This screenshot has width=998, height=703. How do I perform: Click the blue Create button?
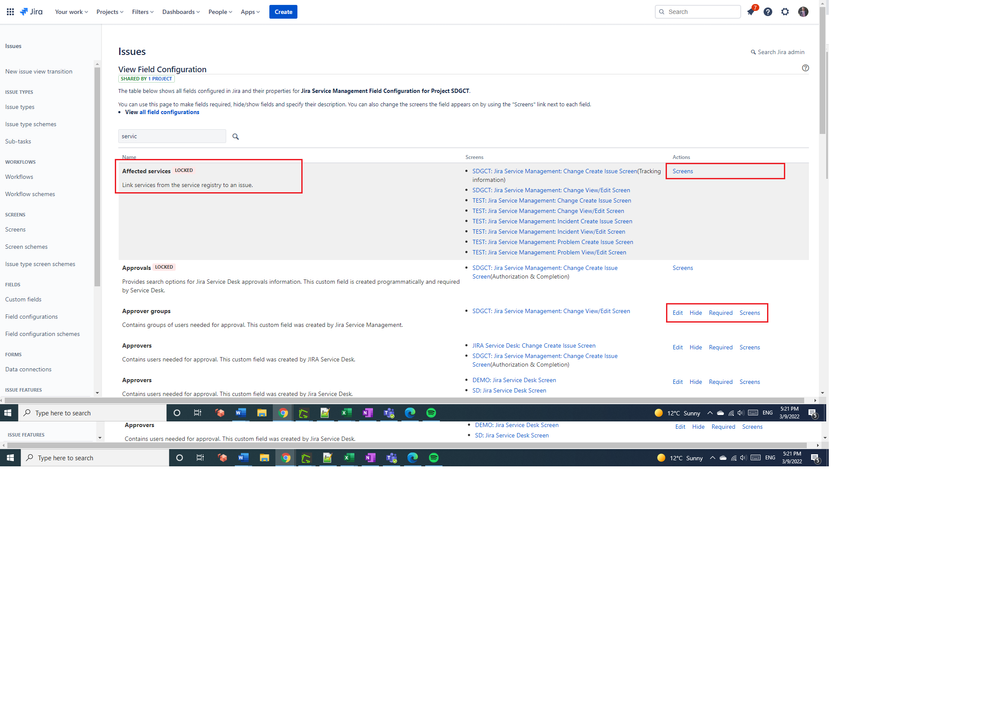283,11
